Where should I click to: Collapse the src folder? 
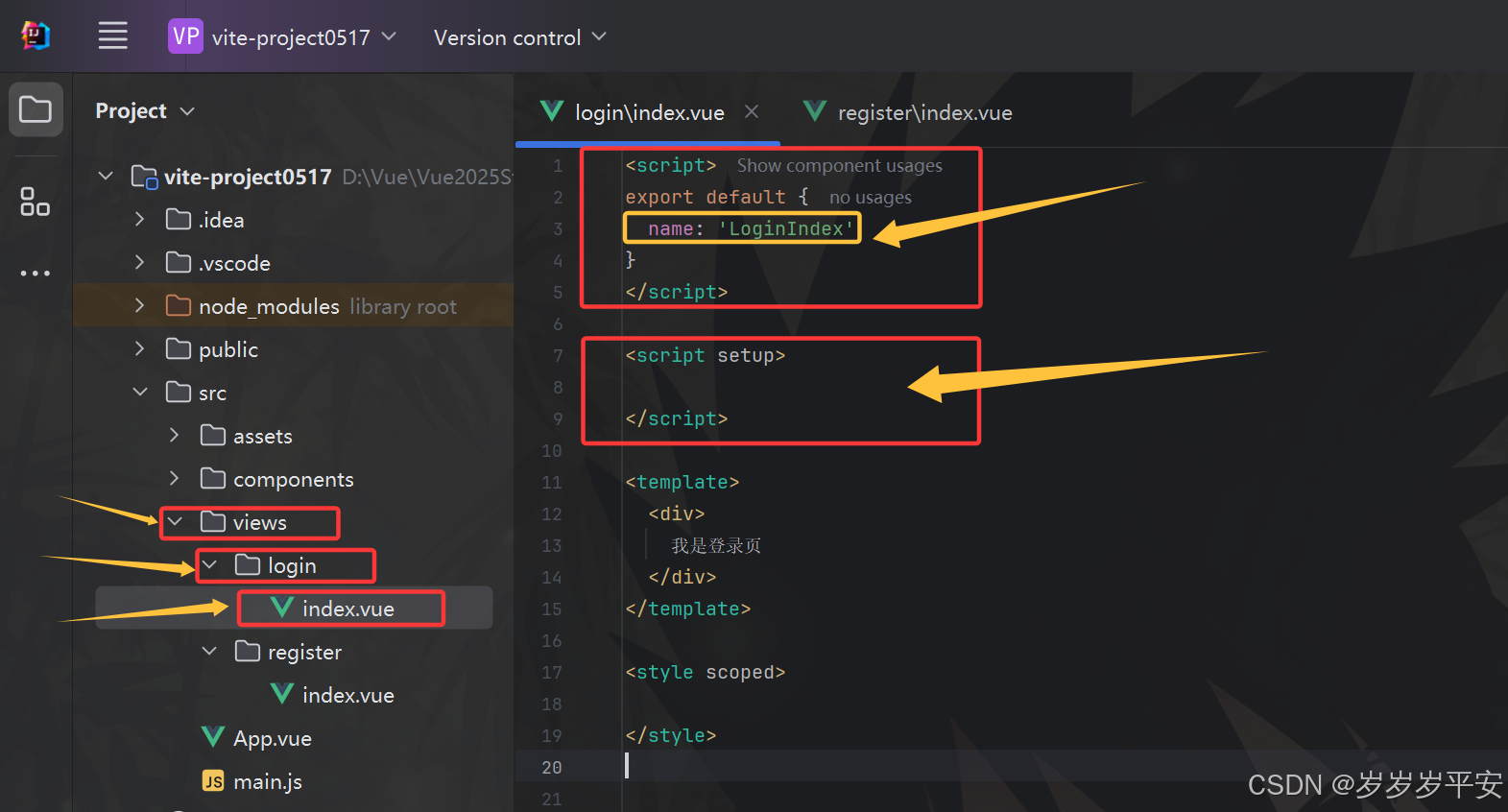click(x=140, y=392)
